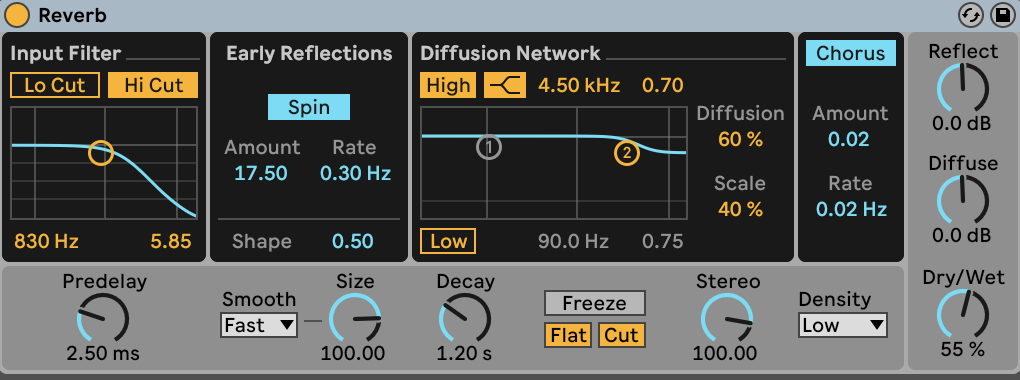Disable the Spin early reflections switch
Image resolution: width=1020 pixels, height=380 pixels.
pos(309,107)
